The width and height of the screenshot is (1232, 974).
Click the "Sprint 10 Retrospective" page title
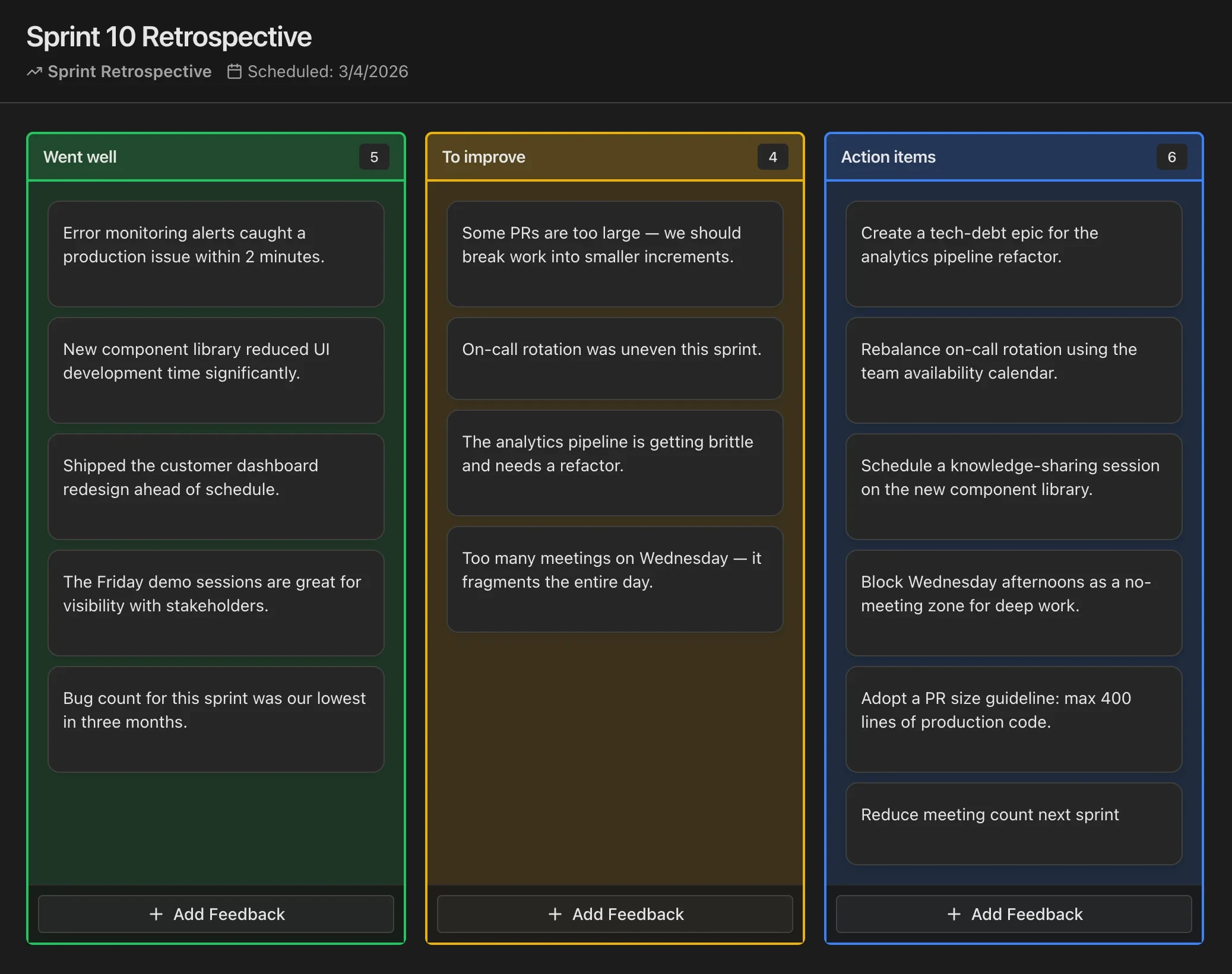point(168,36)
